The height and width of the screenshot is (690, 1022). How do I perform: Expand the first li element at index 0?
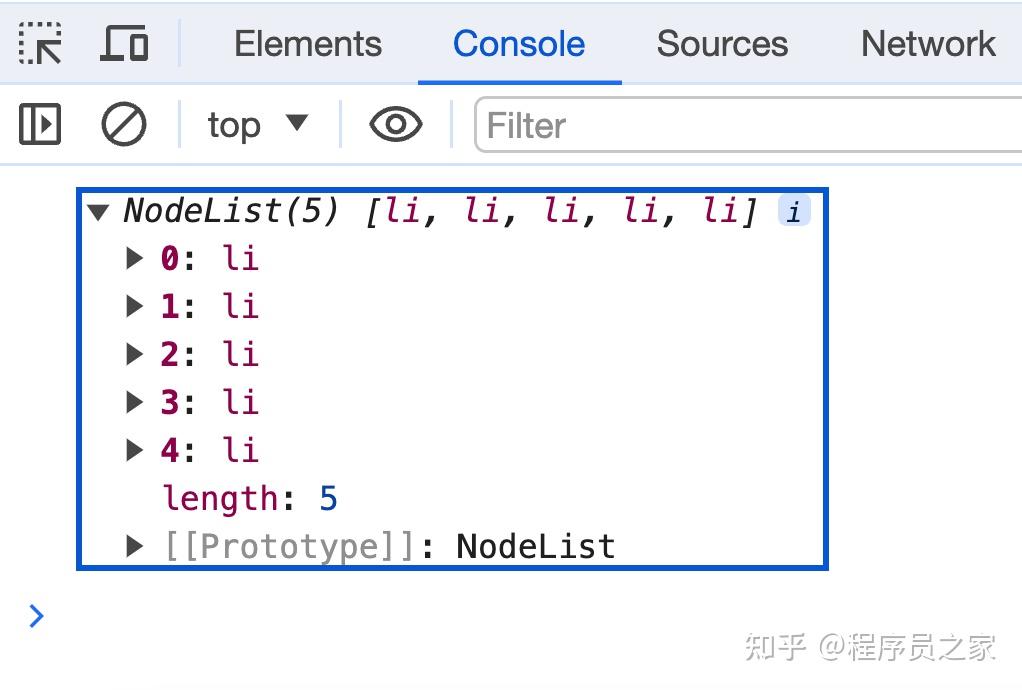coord(135,258)
